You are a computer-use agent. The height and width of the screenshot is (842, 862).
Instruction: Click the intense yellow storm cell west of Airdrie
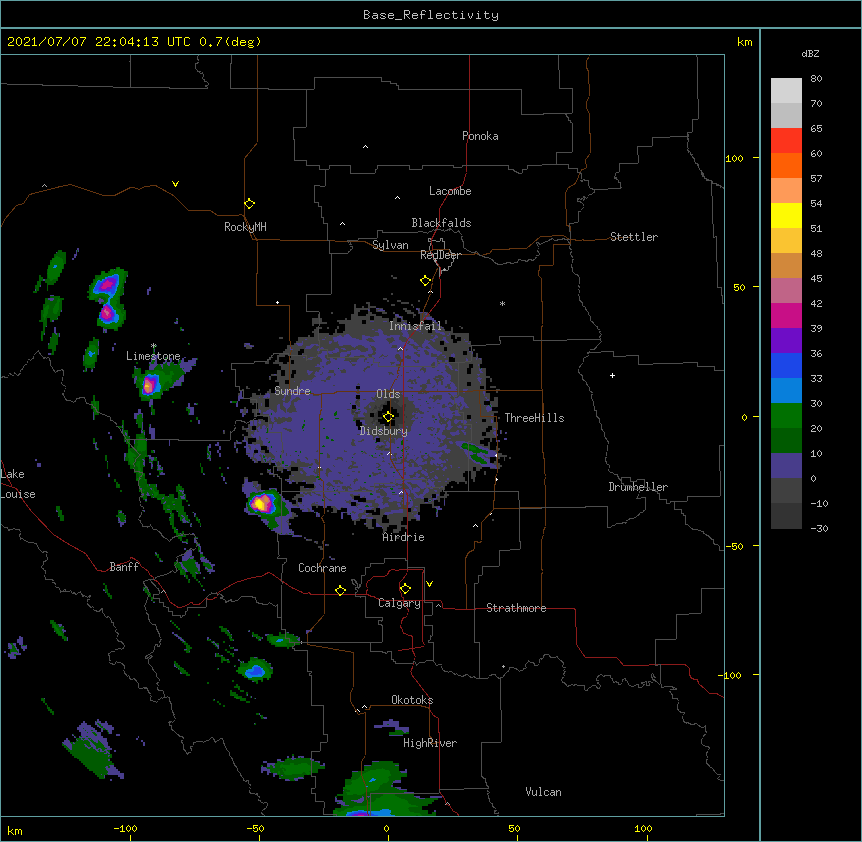pos(261,502)
